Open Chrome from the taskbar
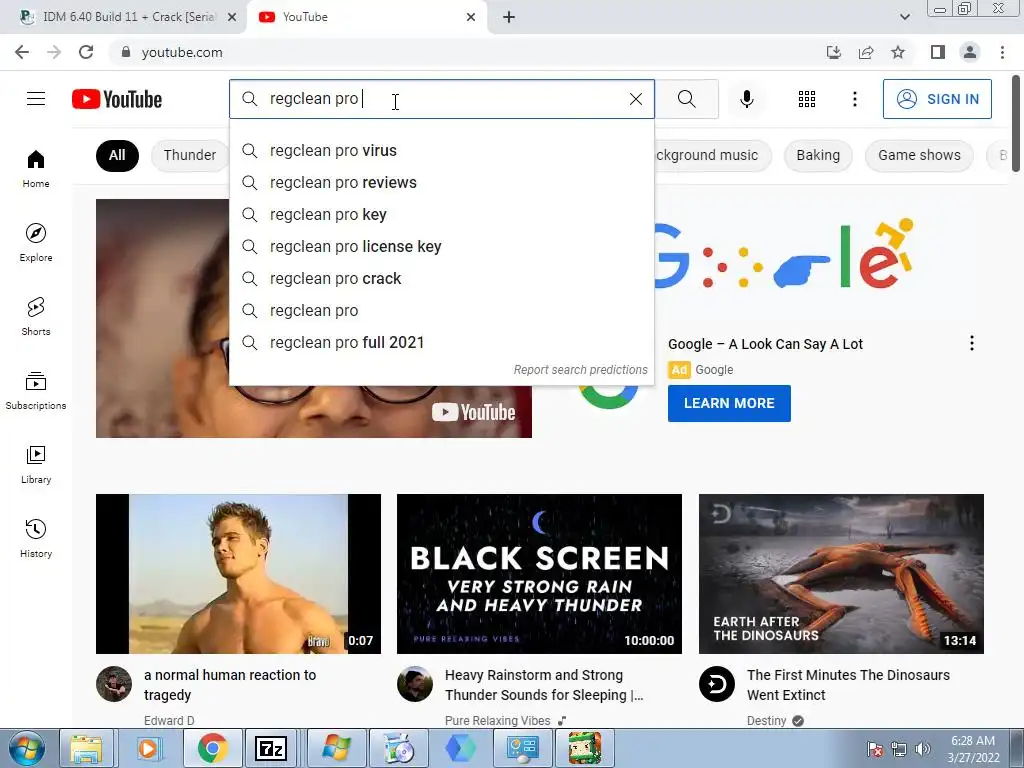Viewport: 1024px width, 768px height. (212, 748)
